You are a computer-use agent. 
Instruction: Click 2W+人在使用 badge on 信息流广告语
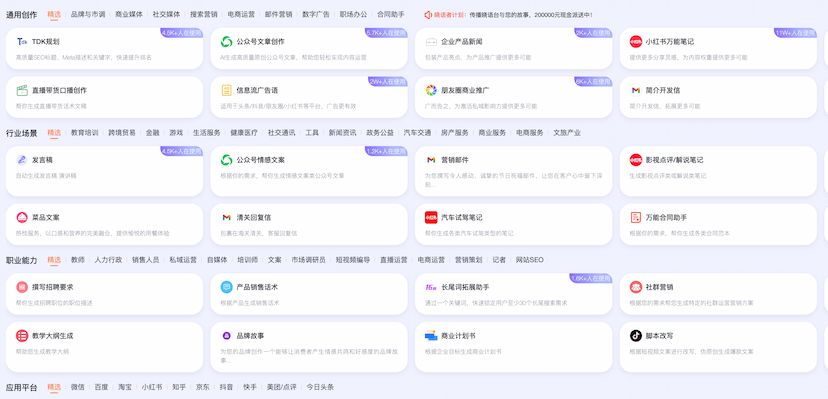(388, 81)
